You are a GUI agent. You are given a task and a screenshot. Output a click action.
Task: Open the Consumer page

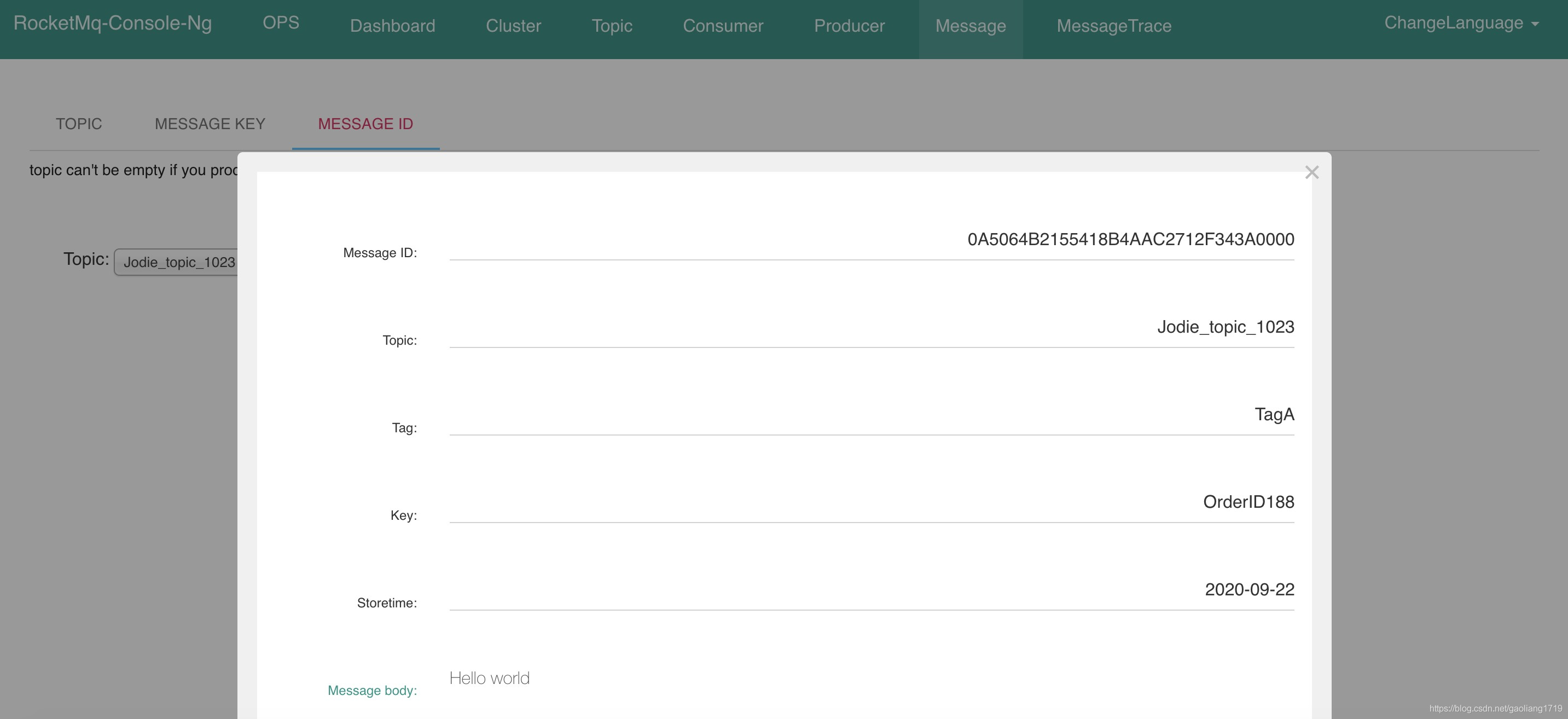[723, 26]
